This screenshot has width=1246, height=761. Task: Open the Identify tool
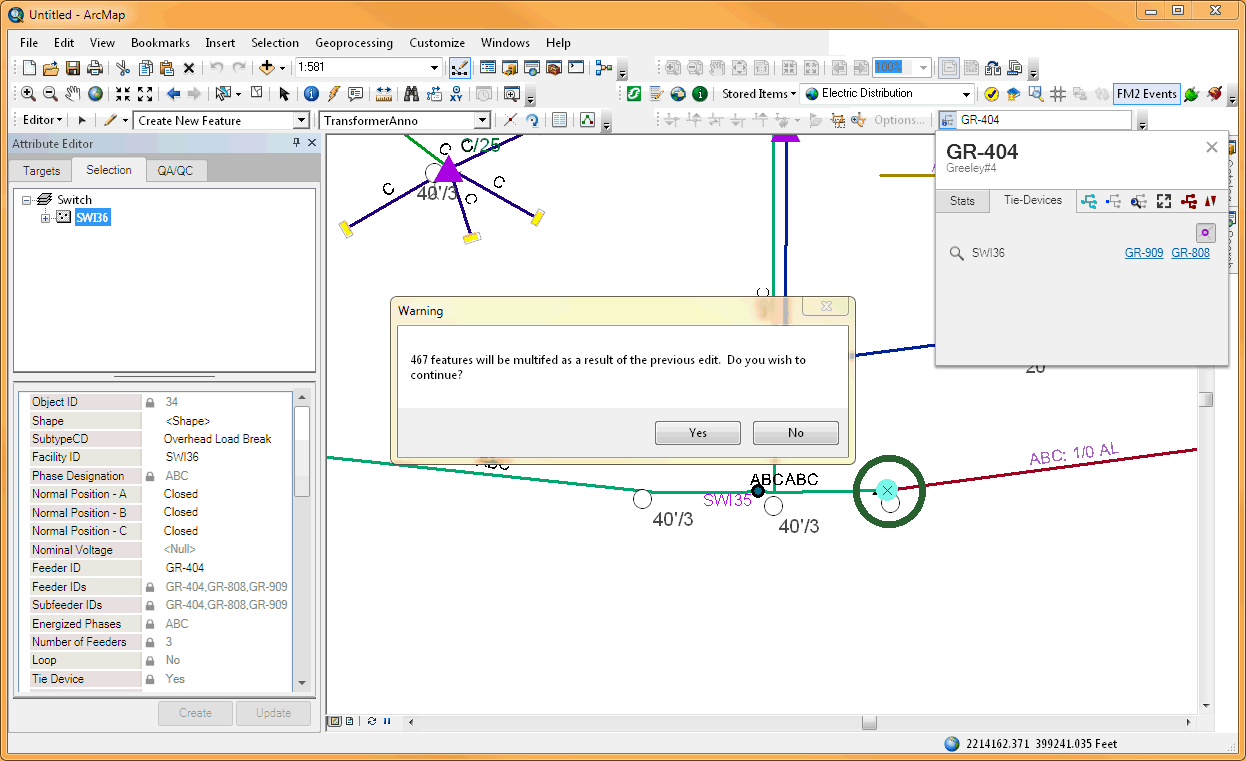click(x=312, y=93)
